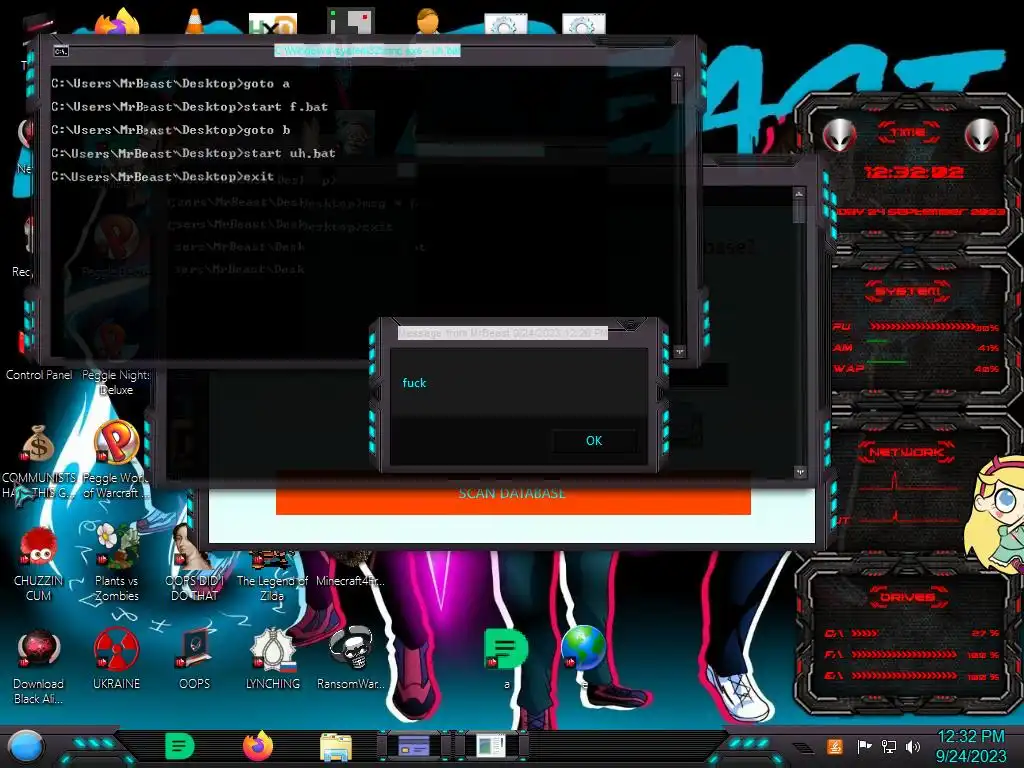Click second console window scrollbar up arrow
Viewport: 1024px width, 768px height.
pyautogui.click(x=799, y=195)
